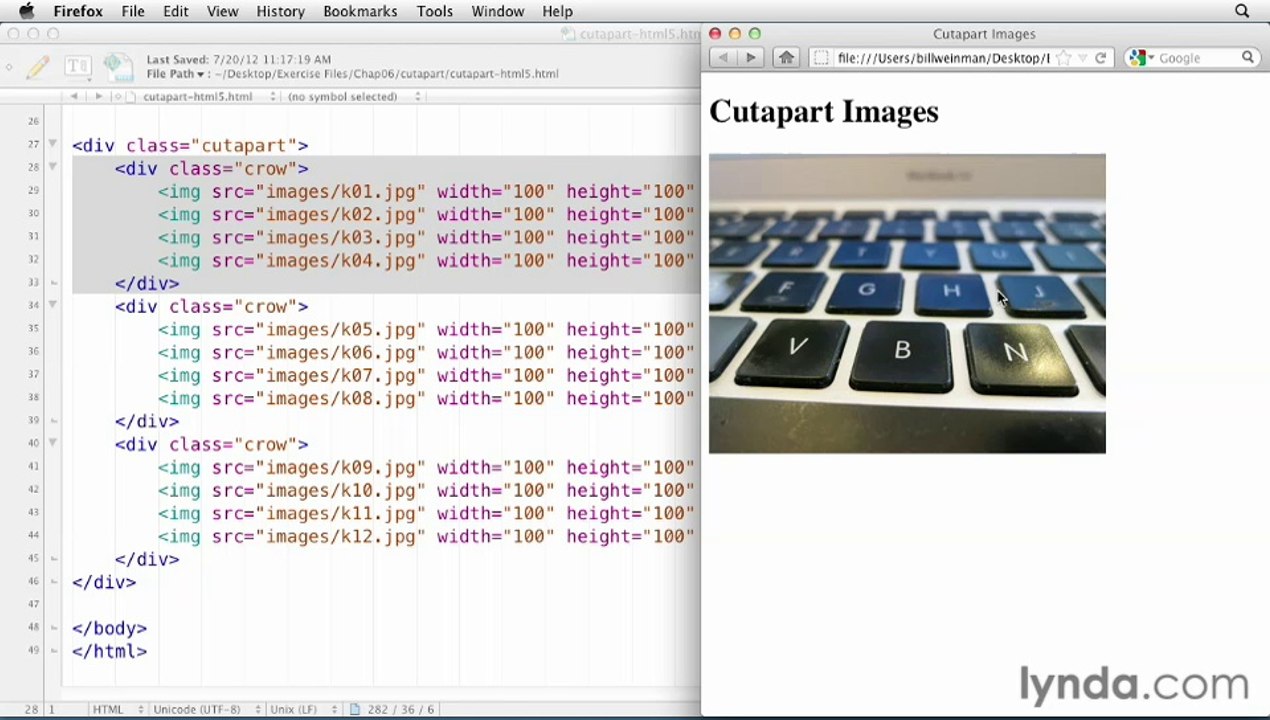Click the cutapart div opening tag
This screenshot has height=720, width=1270.
[190, 145]
